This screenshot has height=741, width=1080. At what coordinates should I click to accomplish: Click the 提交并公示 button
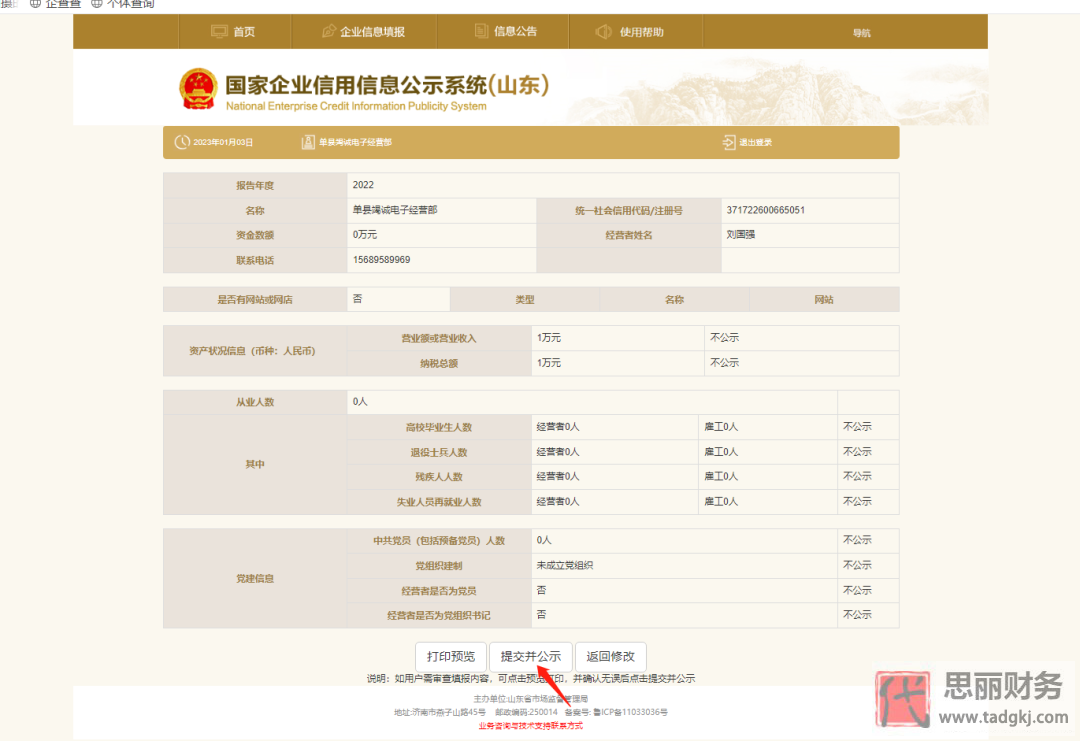531,656
